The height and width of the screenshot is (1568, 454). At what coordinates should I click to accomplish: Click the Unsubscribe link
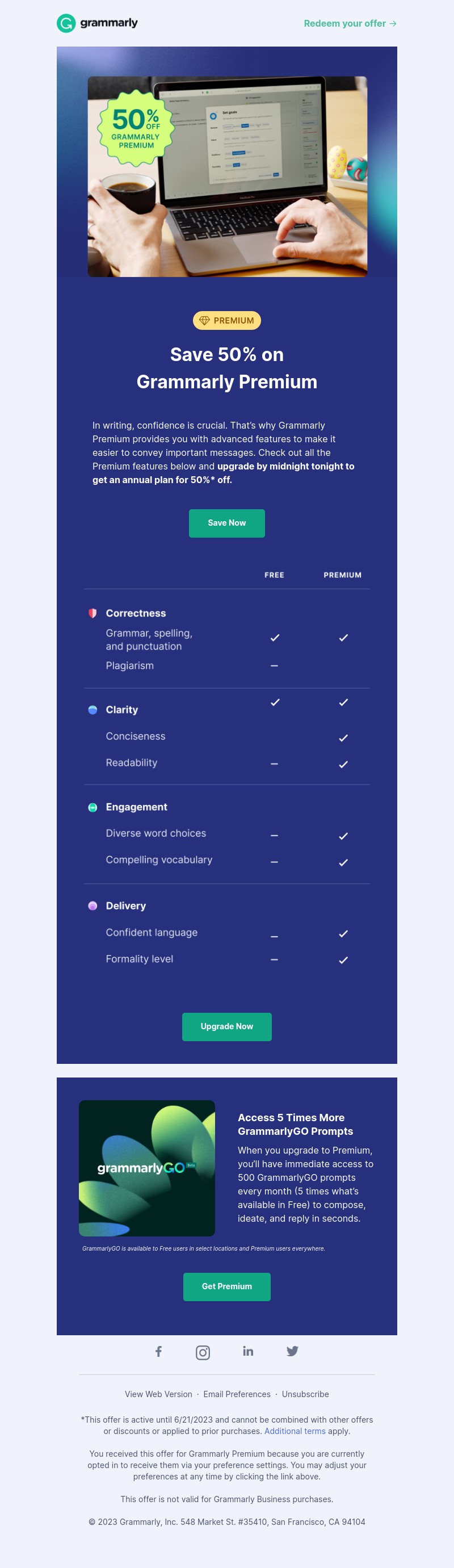coord(305,1394)
